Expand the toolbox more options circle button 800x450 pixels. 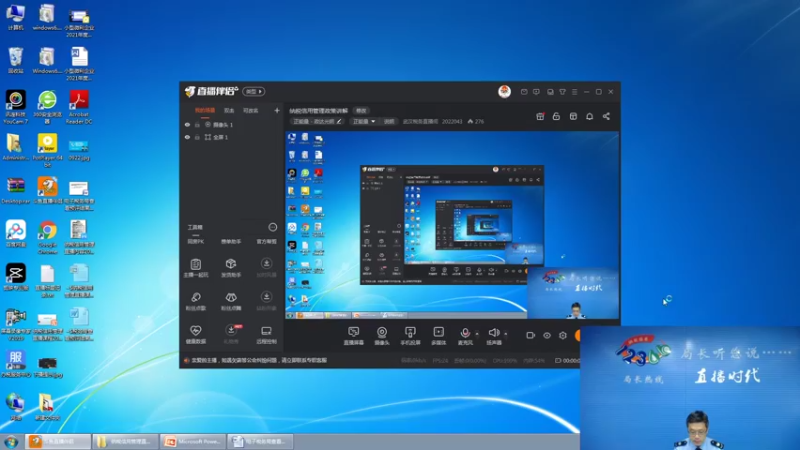tap(272, 227)
